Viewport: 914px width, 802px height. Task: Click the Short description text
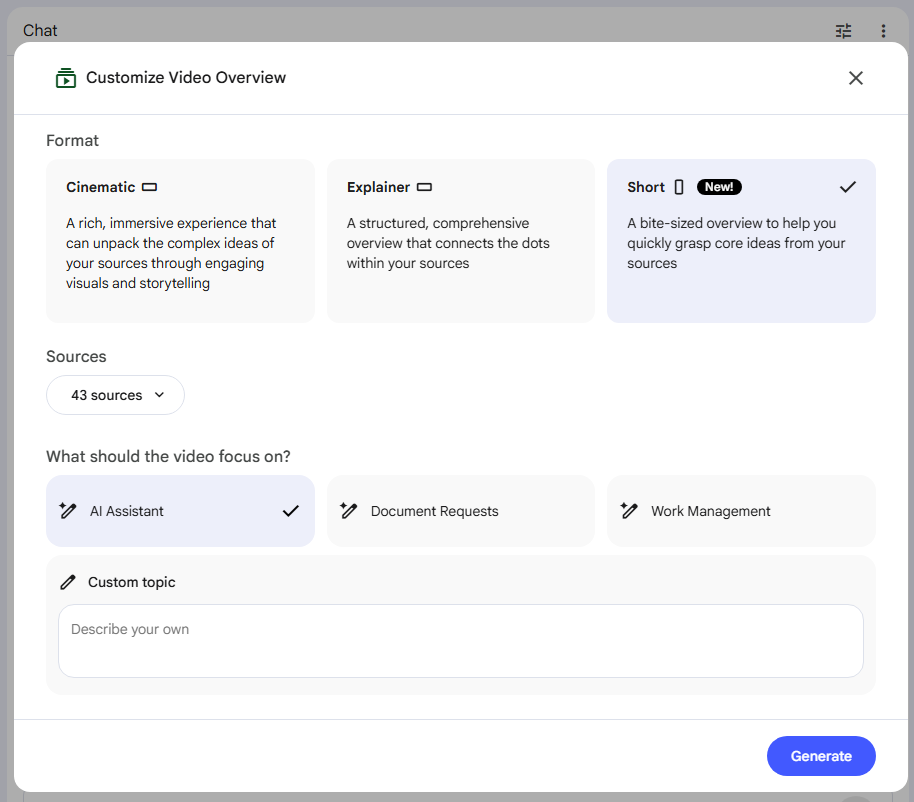coord(736,243)
